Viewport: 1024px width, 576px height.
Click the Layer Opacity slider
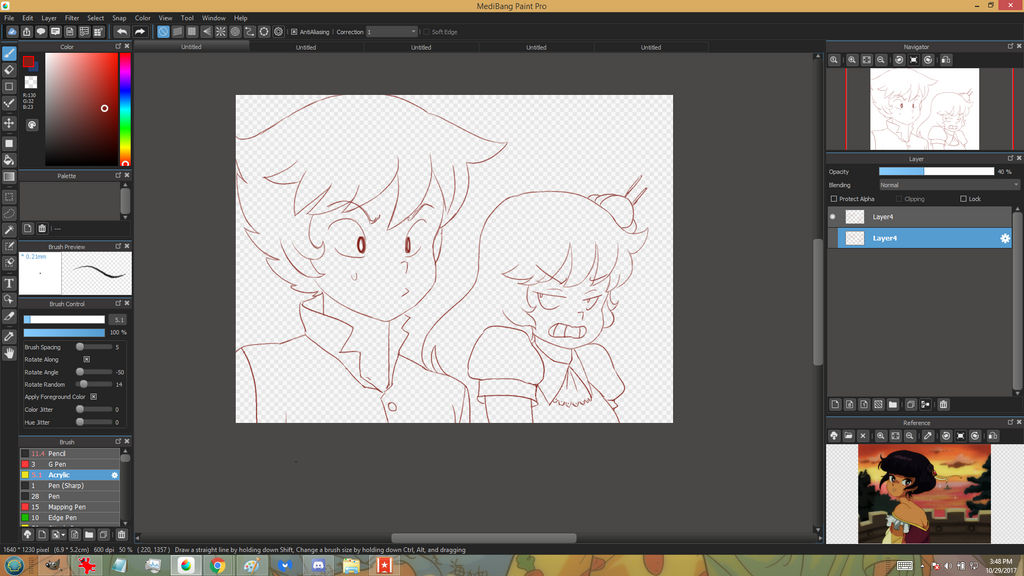pos(936,171)
